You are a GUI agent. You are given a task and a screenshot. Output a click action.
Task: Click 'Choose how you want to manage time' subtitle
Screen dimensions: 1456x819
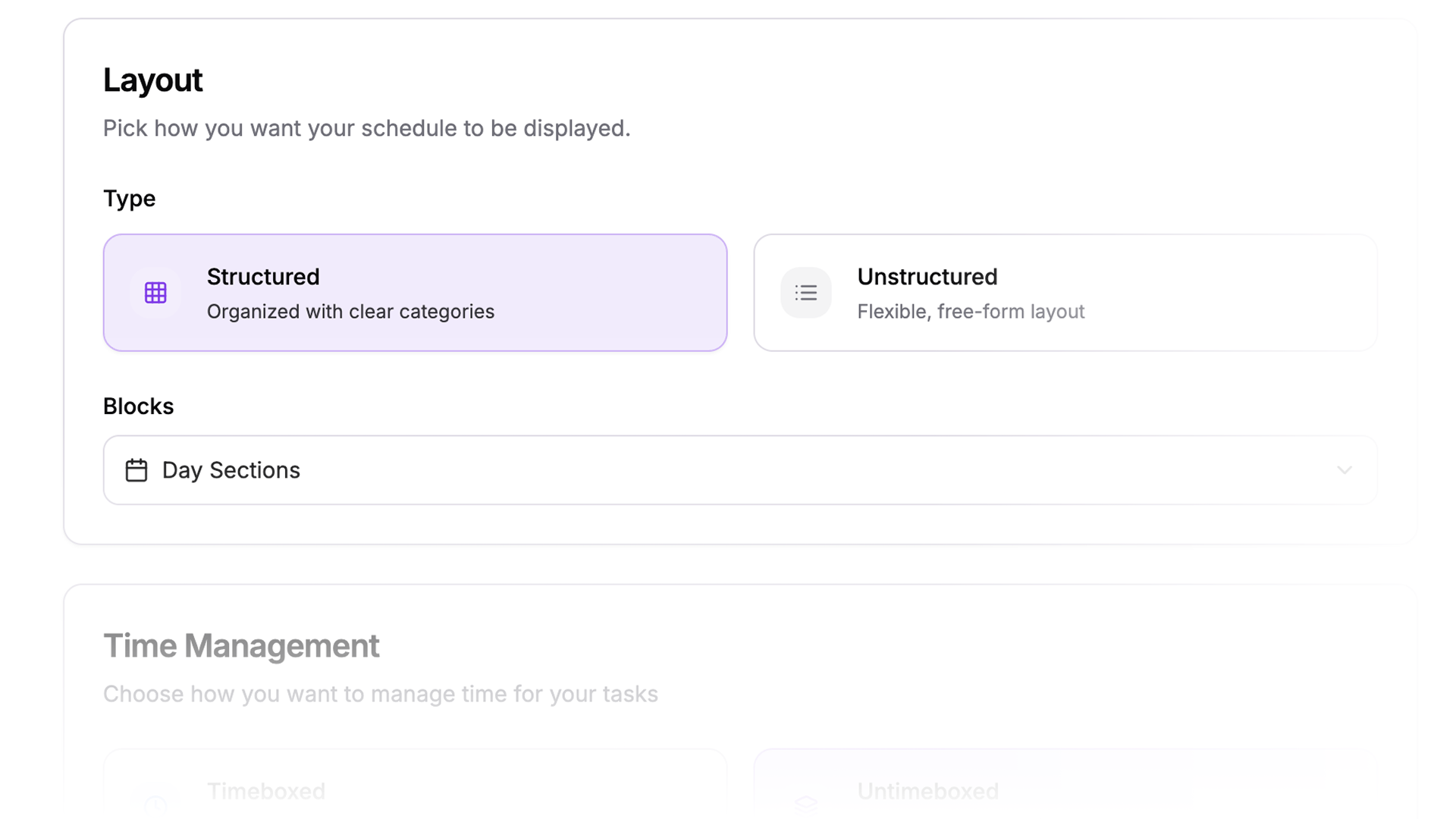coord(380,694)
